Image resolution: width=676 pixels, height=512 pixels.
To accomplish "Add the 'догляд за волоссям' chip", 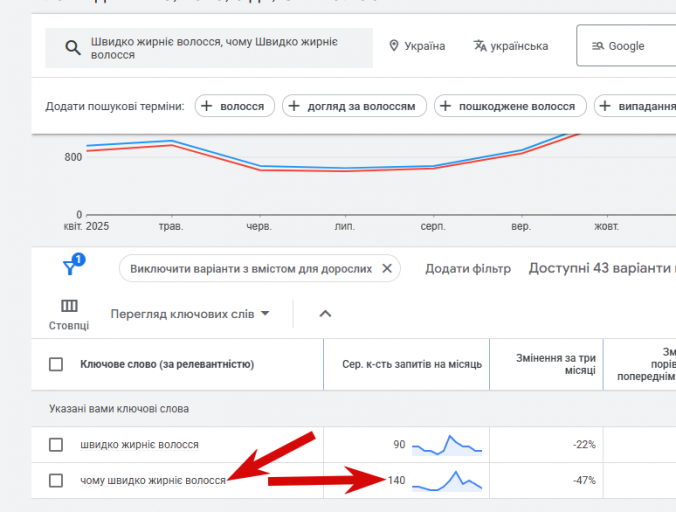I will 354,106.
